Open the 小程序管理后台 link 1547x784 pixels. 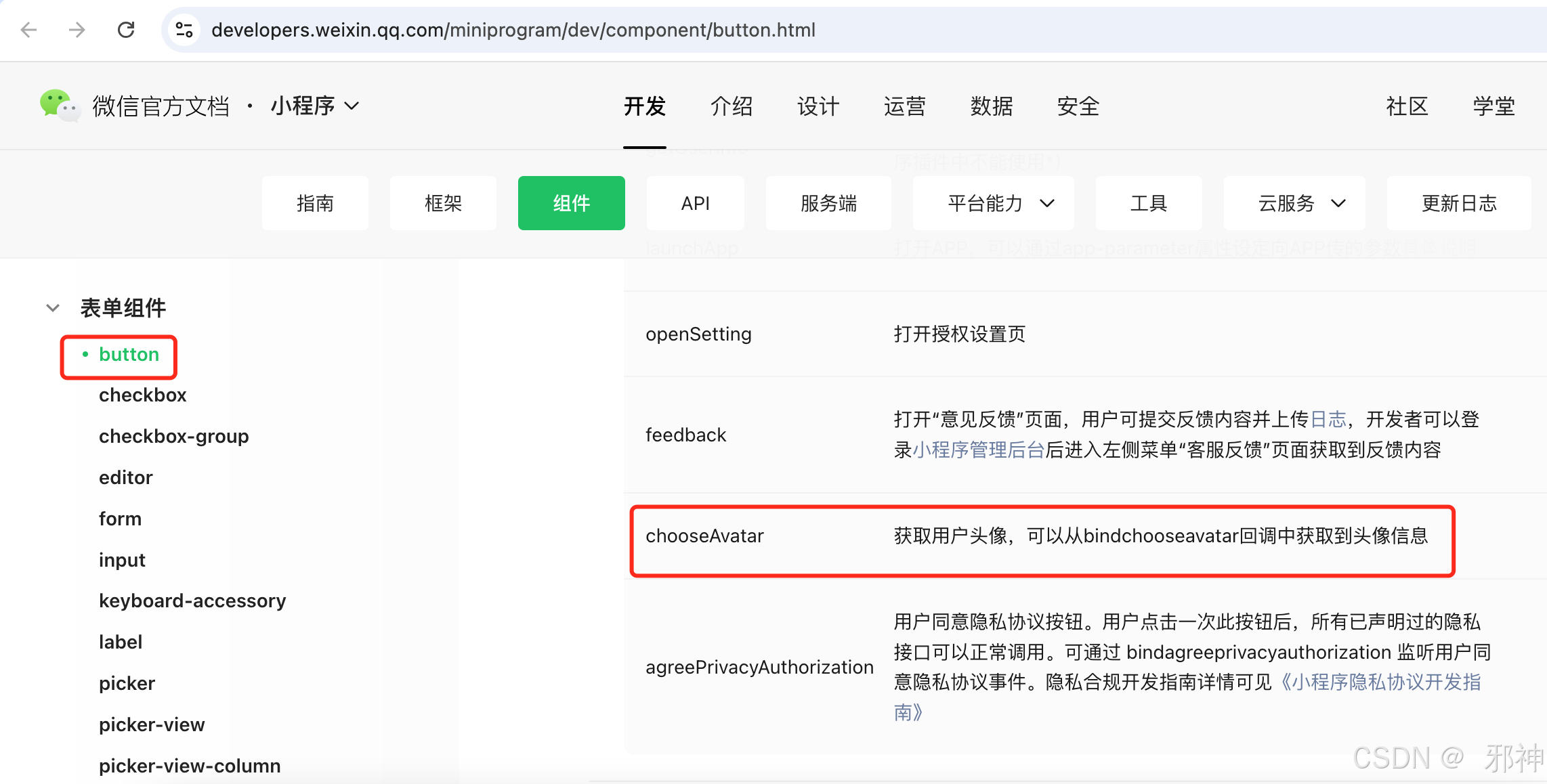tap(978, 450)
